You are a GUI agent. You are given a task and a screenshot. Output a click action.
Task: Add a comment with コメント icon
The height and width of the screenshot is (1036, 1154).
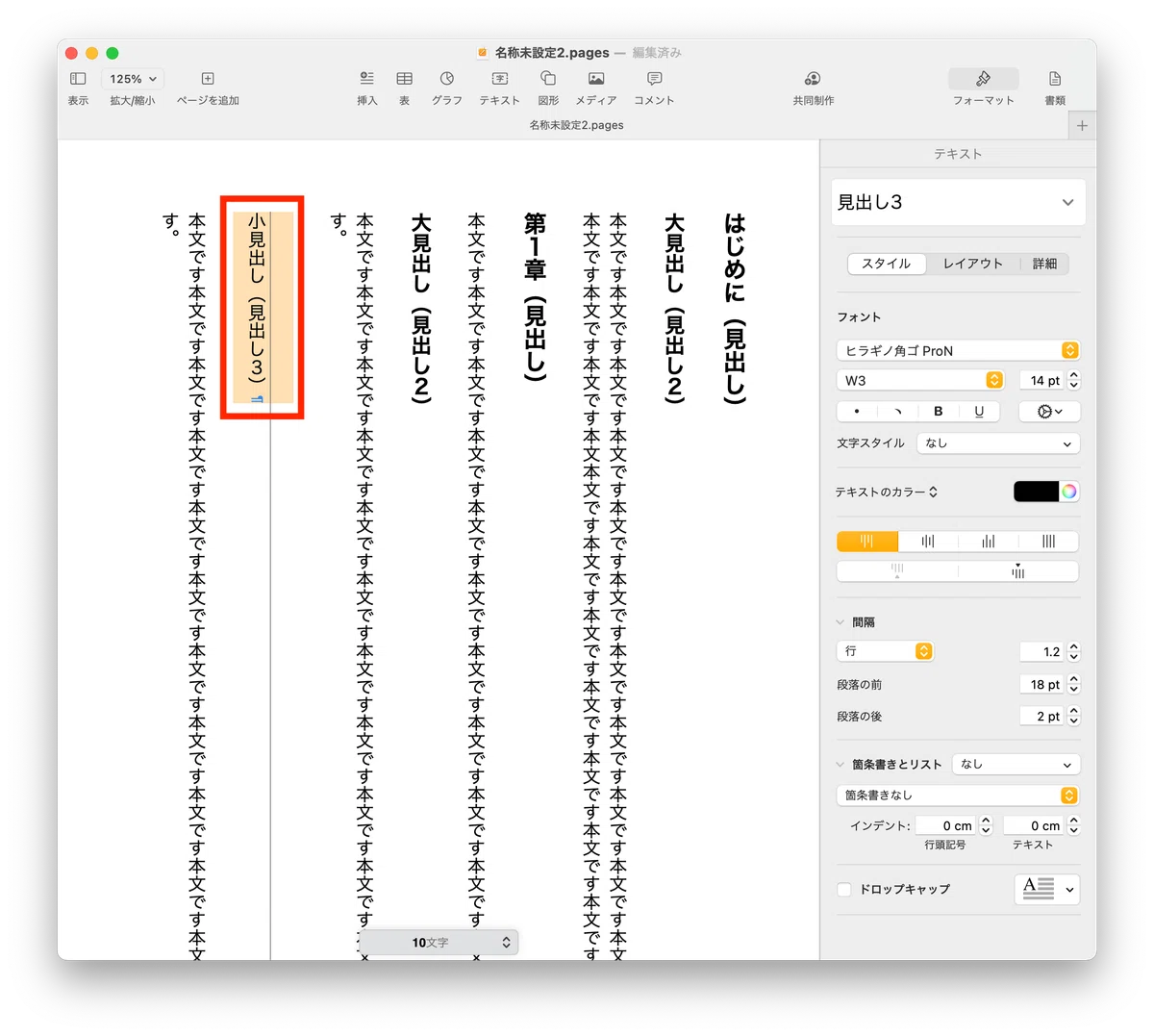654,79
